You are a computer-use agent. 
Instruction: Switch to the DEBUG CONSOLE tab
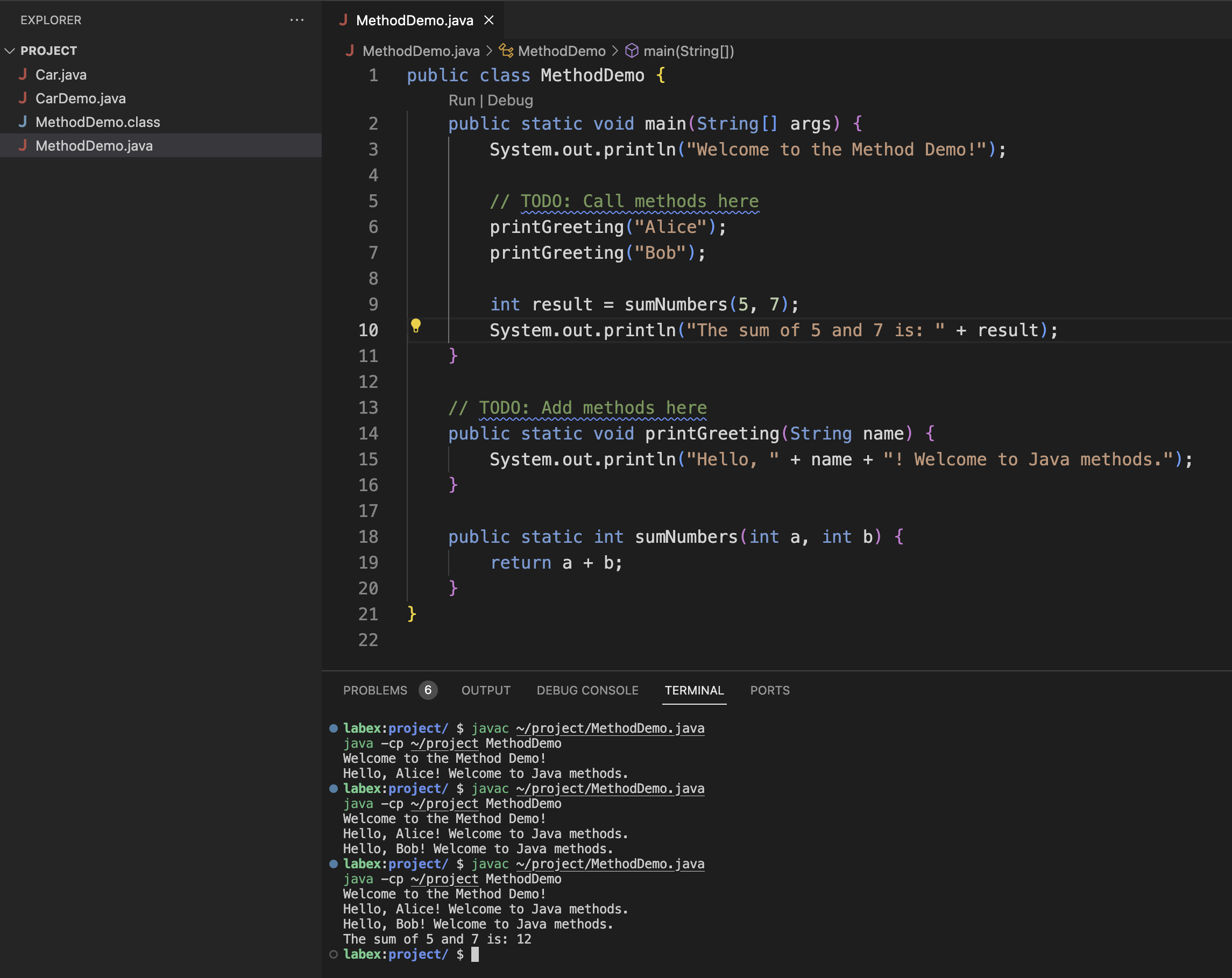pyautogui.click(x=587, y=690)
